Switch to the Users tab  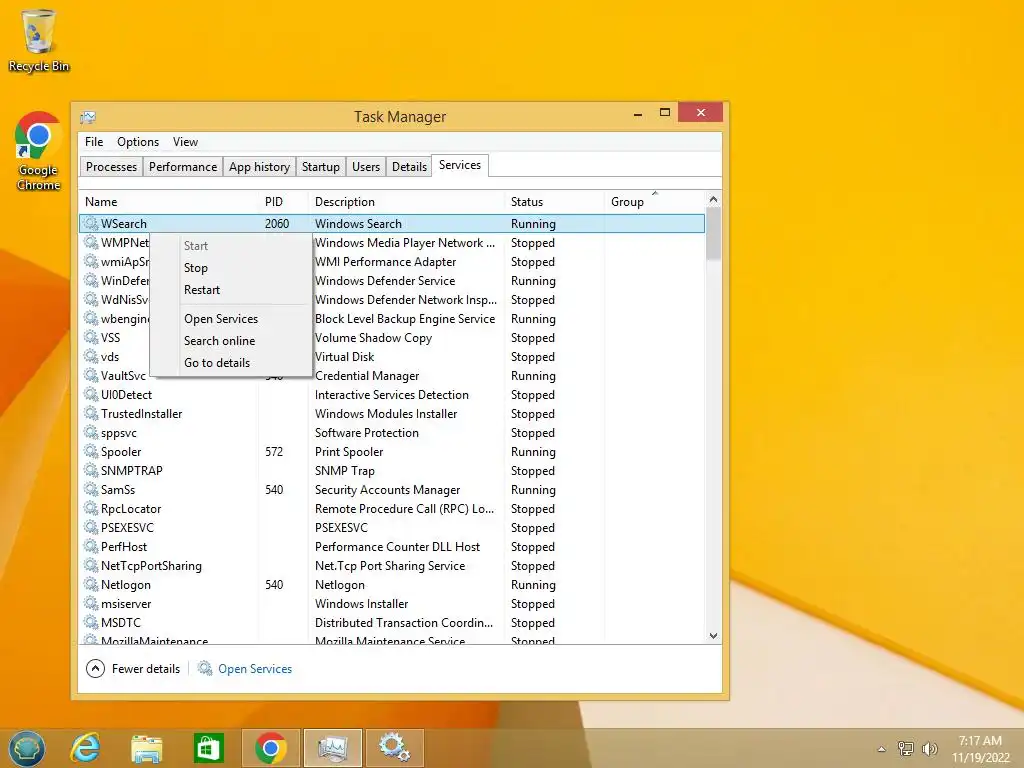366,167
